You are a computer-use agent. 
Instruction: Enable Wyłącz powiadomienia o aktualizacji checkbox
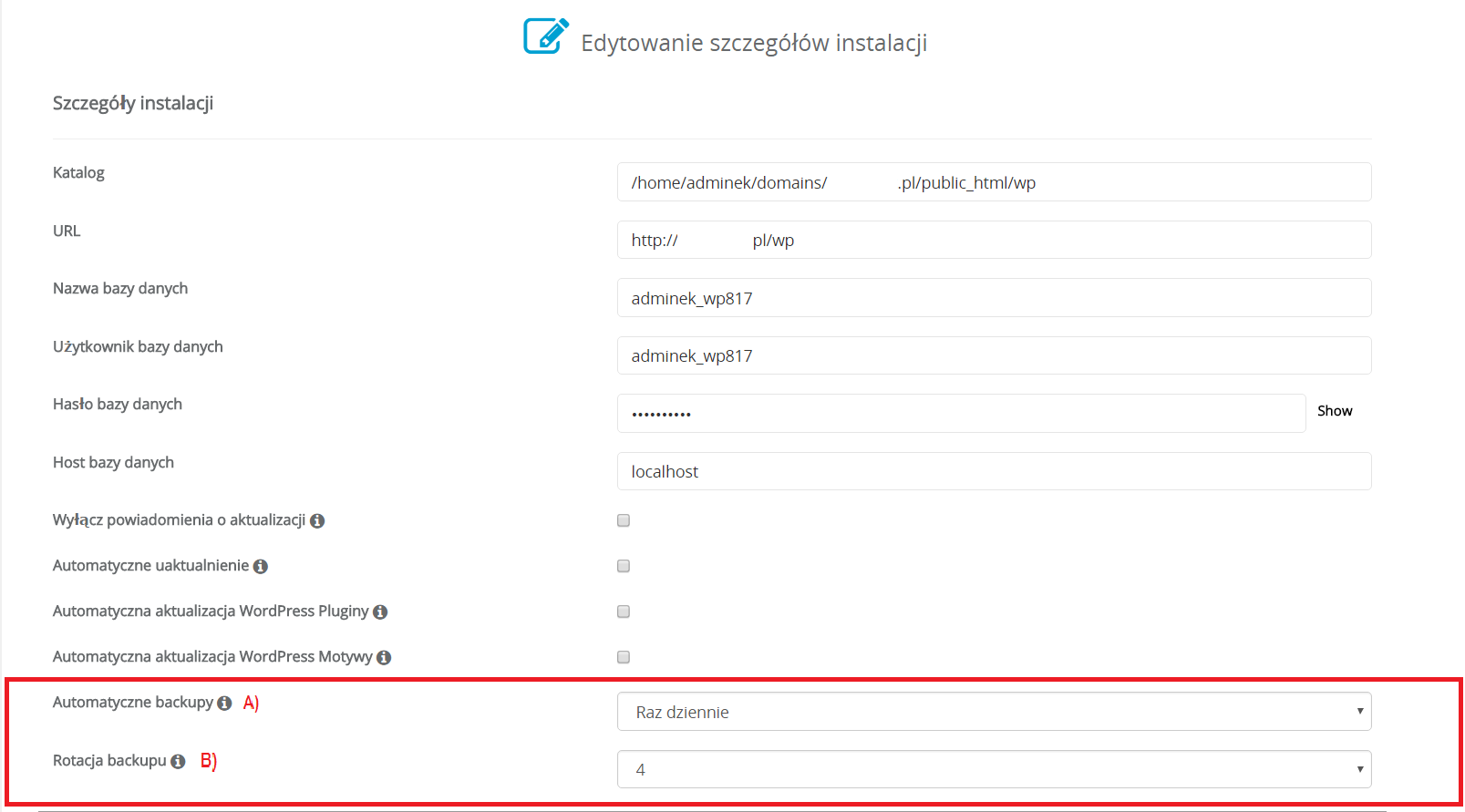tap(624, 520)
